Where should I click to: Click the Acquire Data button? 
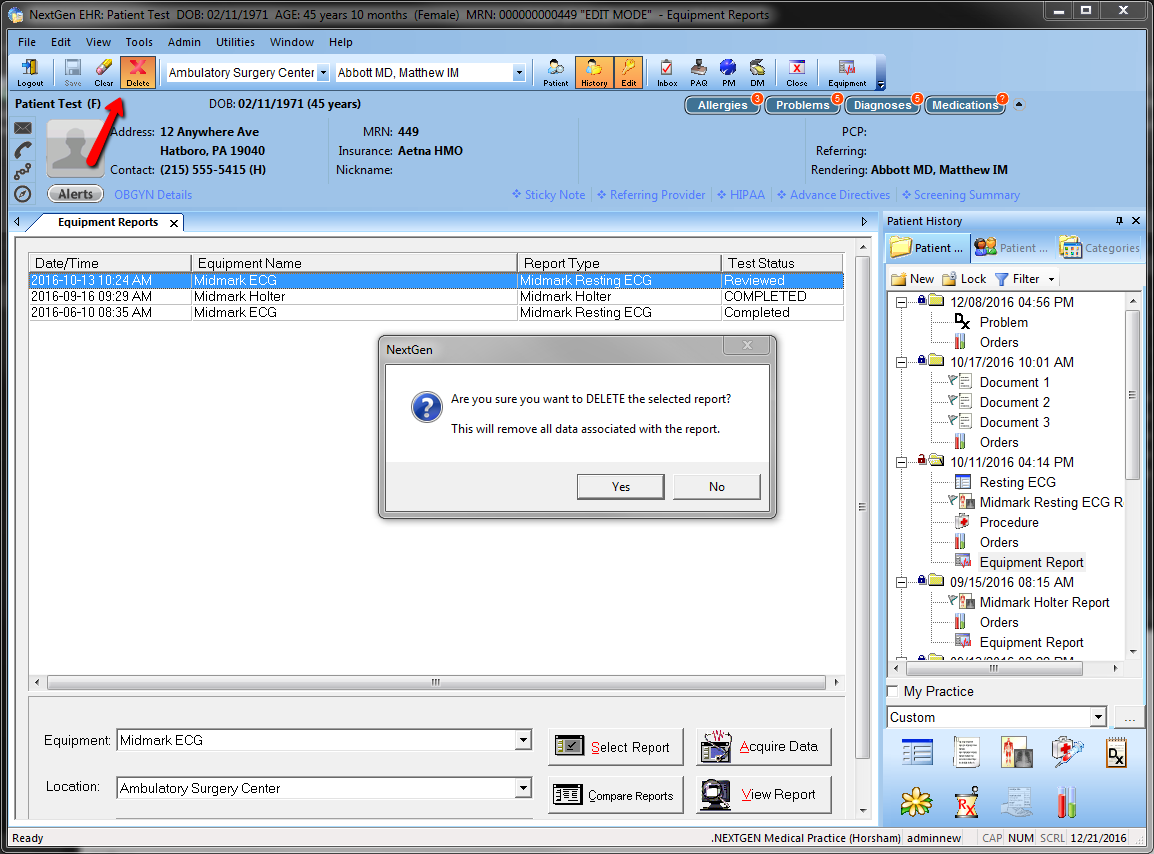click(763, 747)
